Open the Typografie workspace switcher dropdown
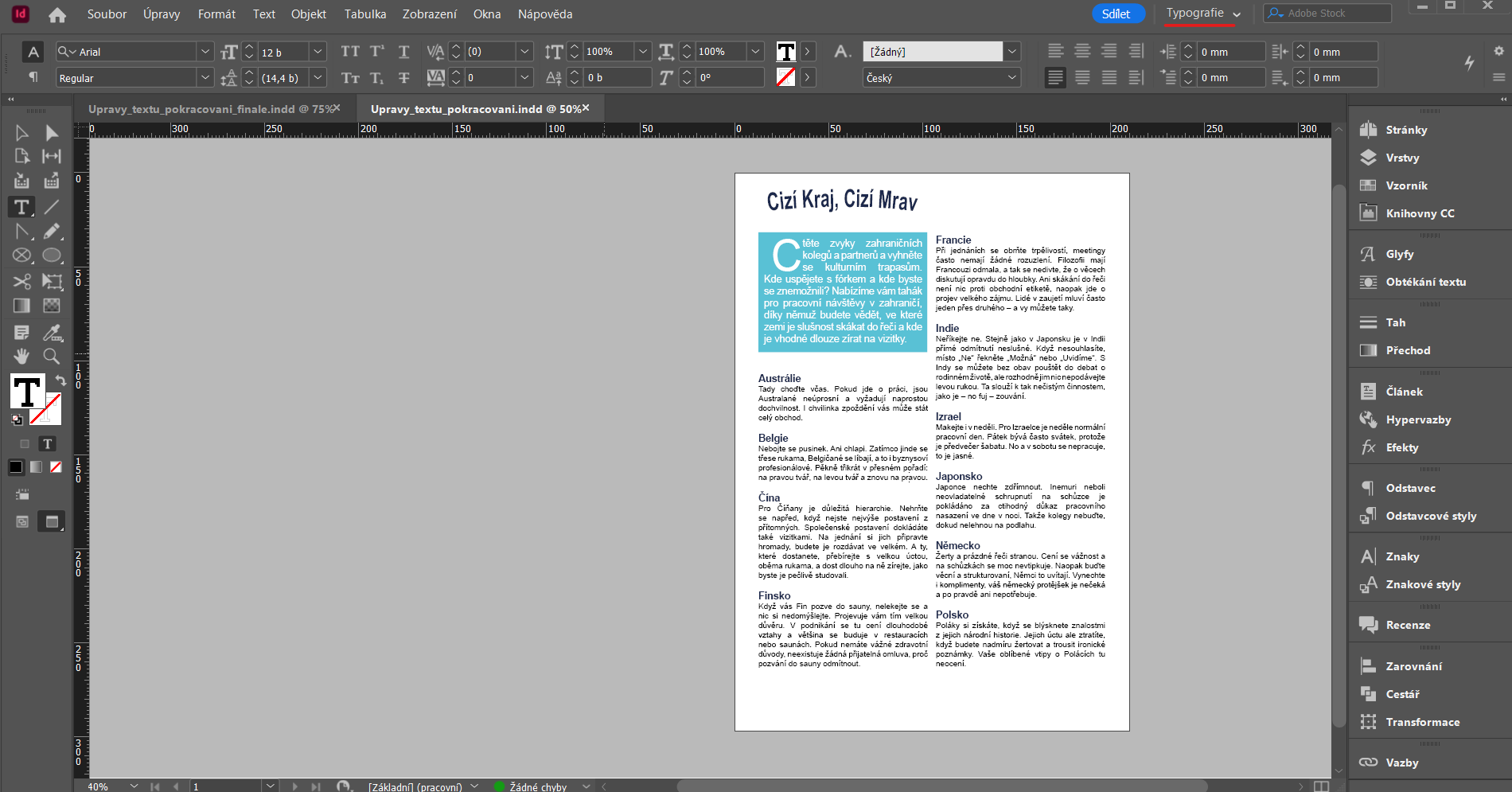 [1236, 14]
